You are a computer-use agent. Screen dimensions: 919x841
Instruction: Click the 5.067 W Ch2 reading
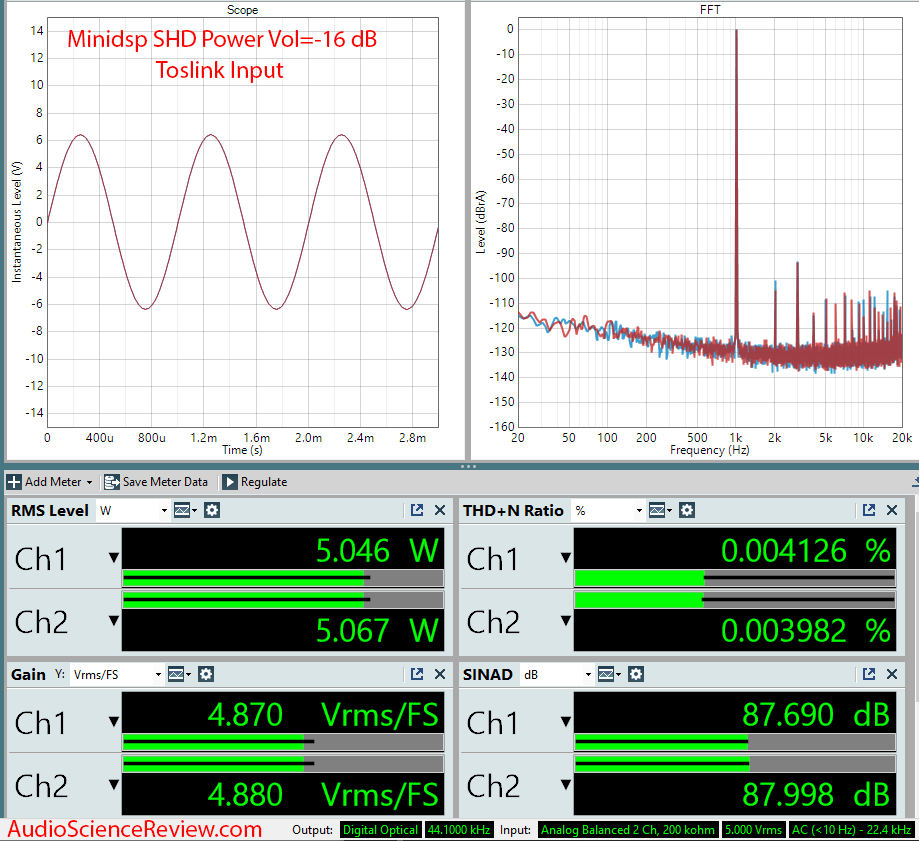377,630
